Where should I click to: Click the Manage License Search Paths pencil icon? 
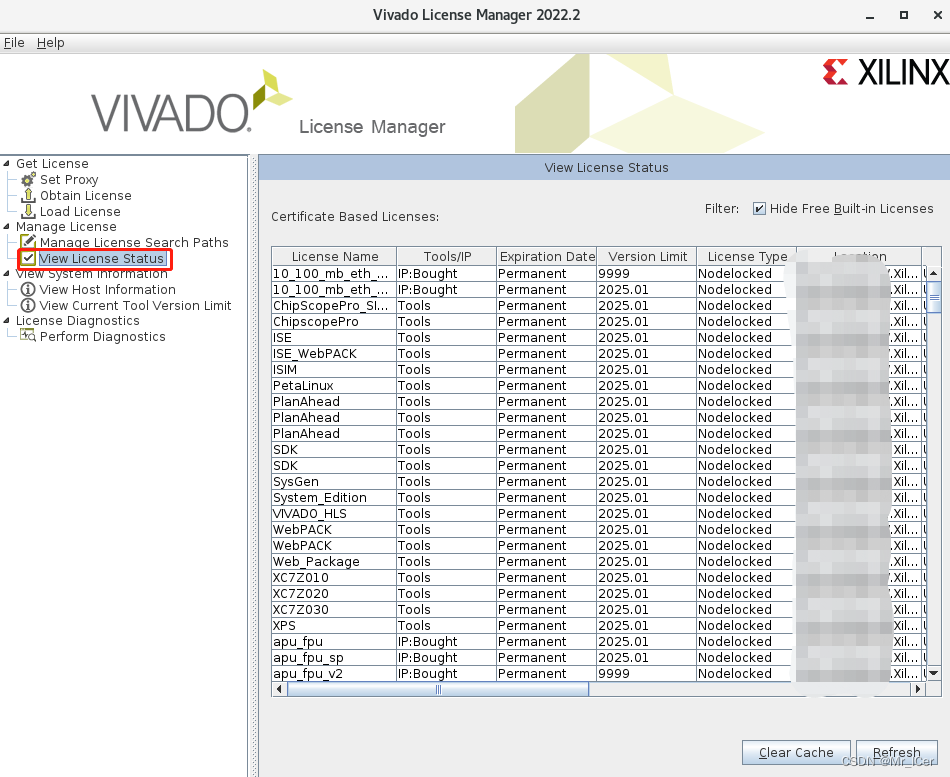point(28,242)
